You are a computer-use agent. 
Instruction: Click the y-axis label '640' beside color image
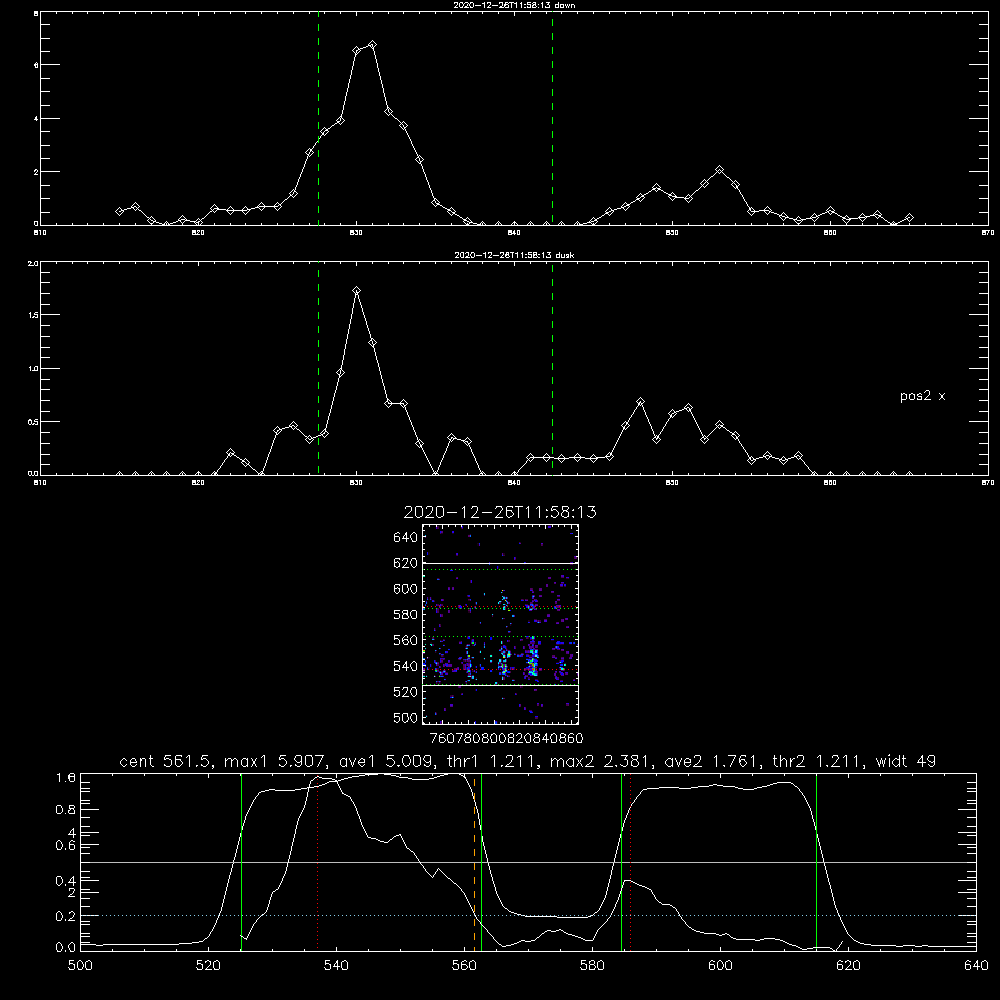point(406,538)
